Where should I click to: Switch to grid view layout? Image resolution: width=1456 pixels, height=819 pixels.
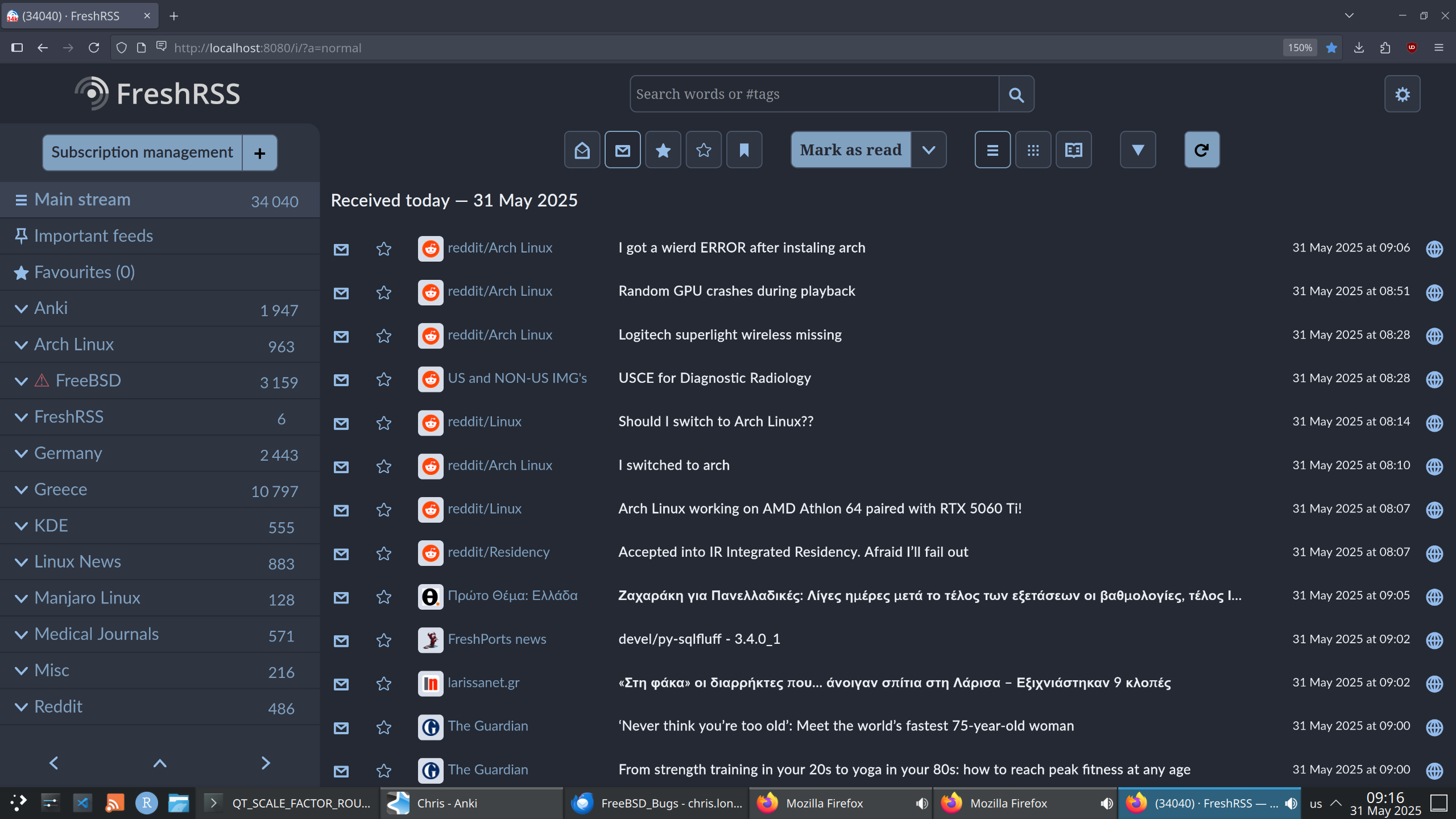pyautogui.click(x=1032, y=150)
